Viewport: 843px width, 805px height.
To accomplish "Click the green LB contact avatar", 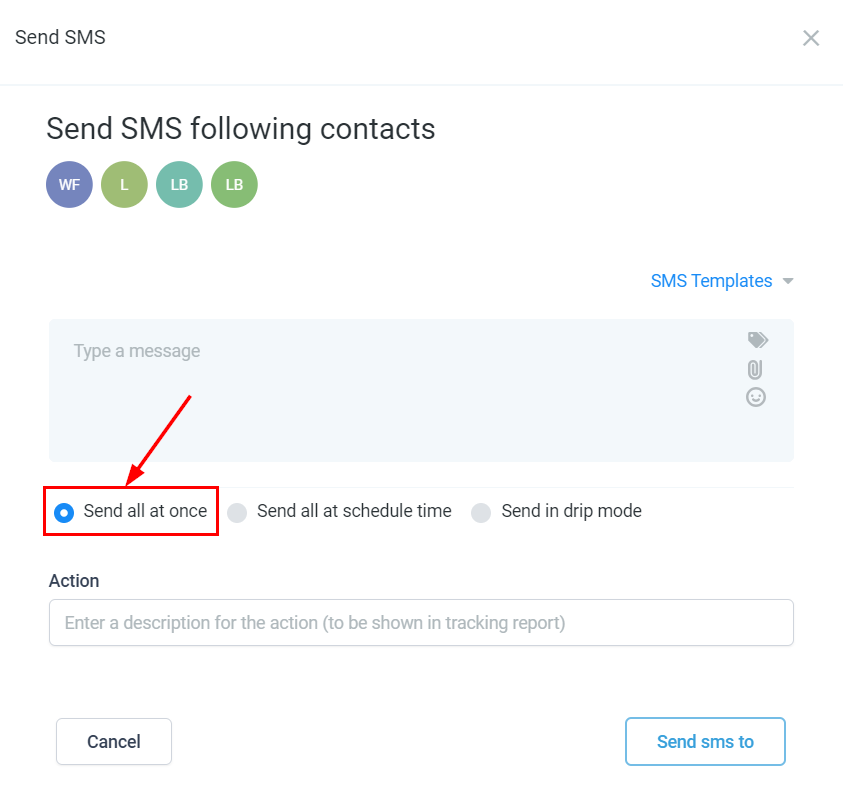I will point(234,185).
